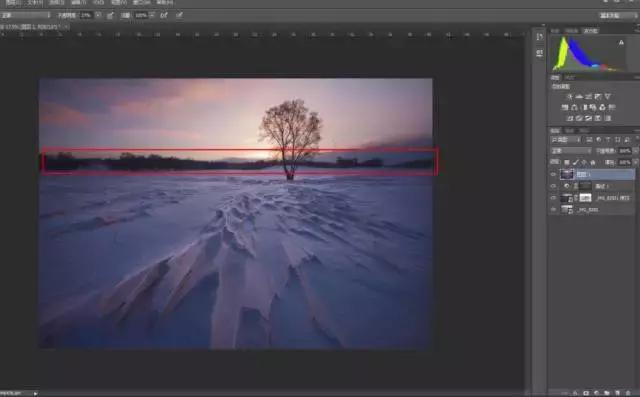Image resolution: width=640 pixels, height=397 pixels.
Task: Add a Levels adjustment layer
Action: [579, 96]
